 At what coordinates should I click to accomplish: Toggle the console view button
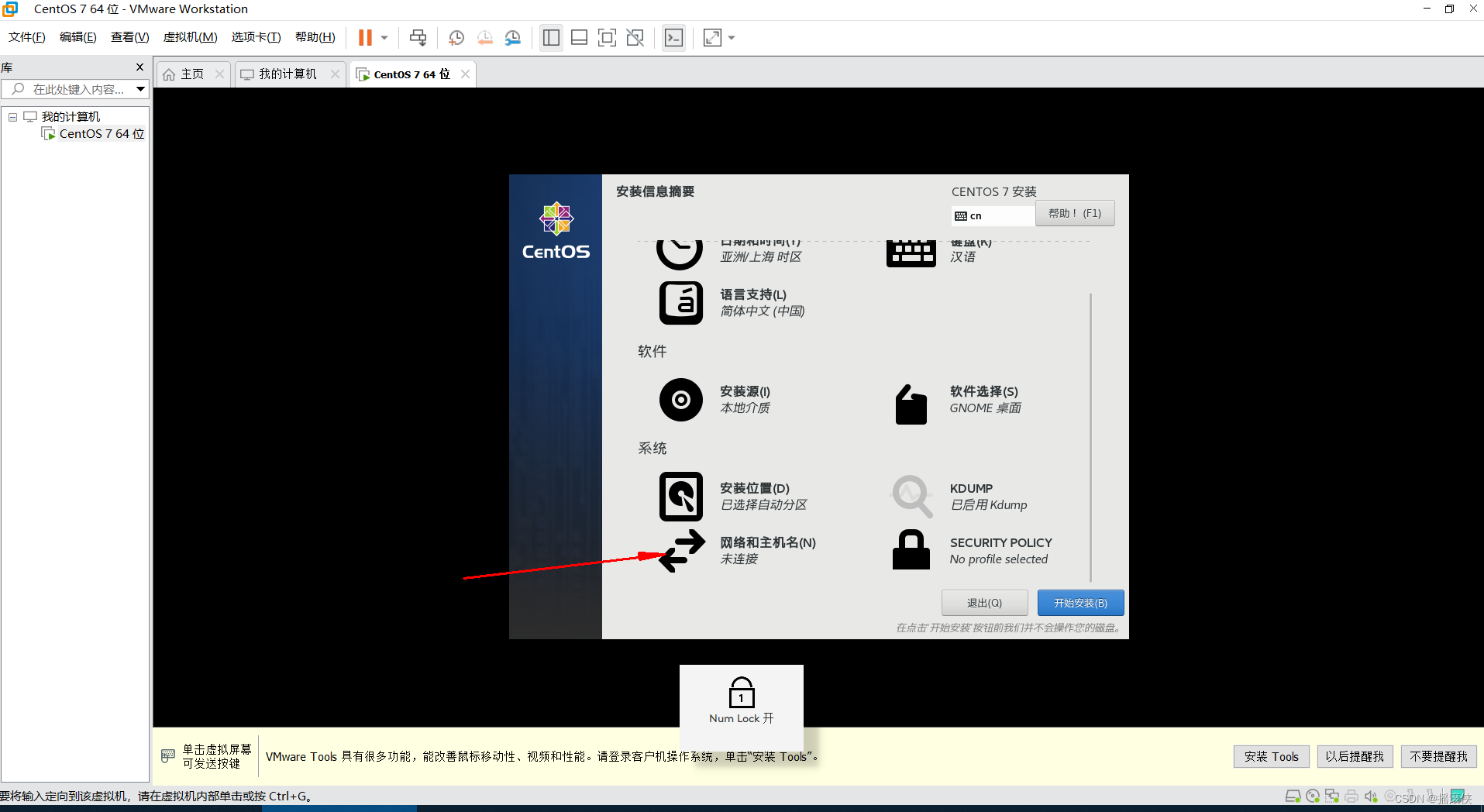click(674, 37)
